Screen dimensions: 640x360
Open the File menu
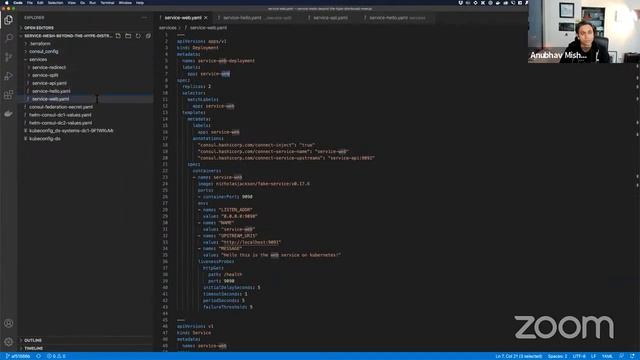[x=29, y=2]
